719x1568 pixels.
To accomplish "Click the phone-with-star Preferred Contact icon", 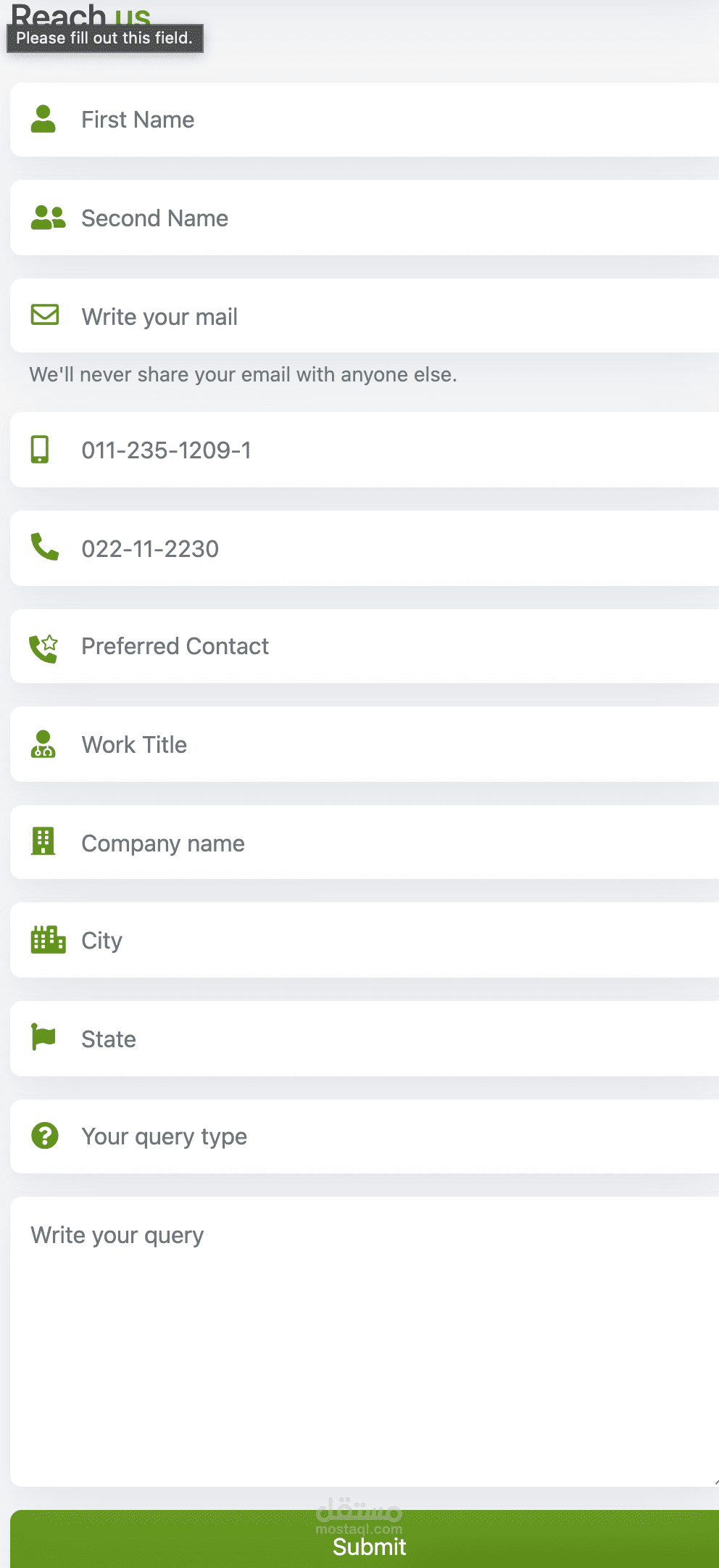I will click(43, 648).
